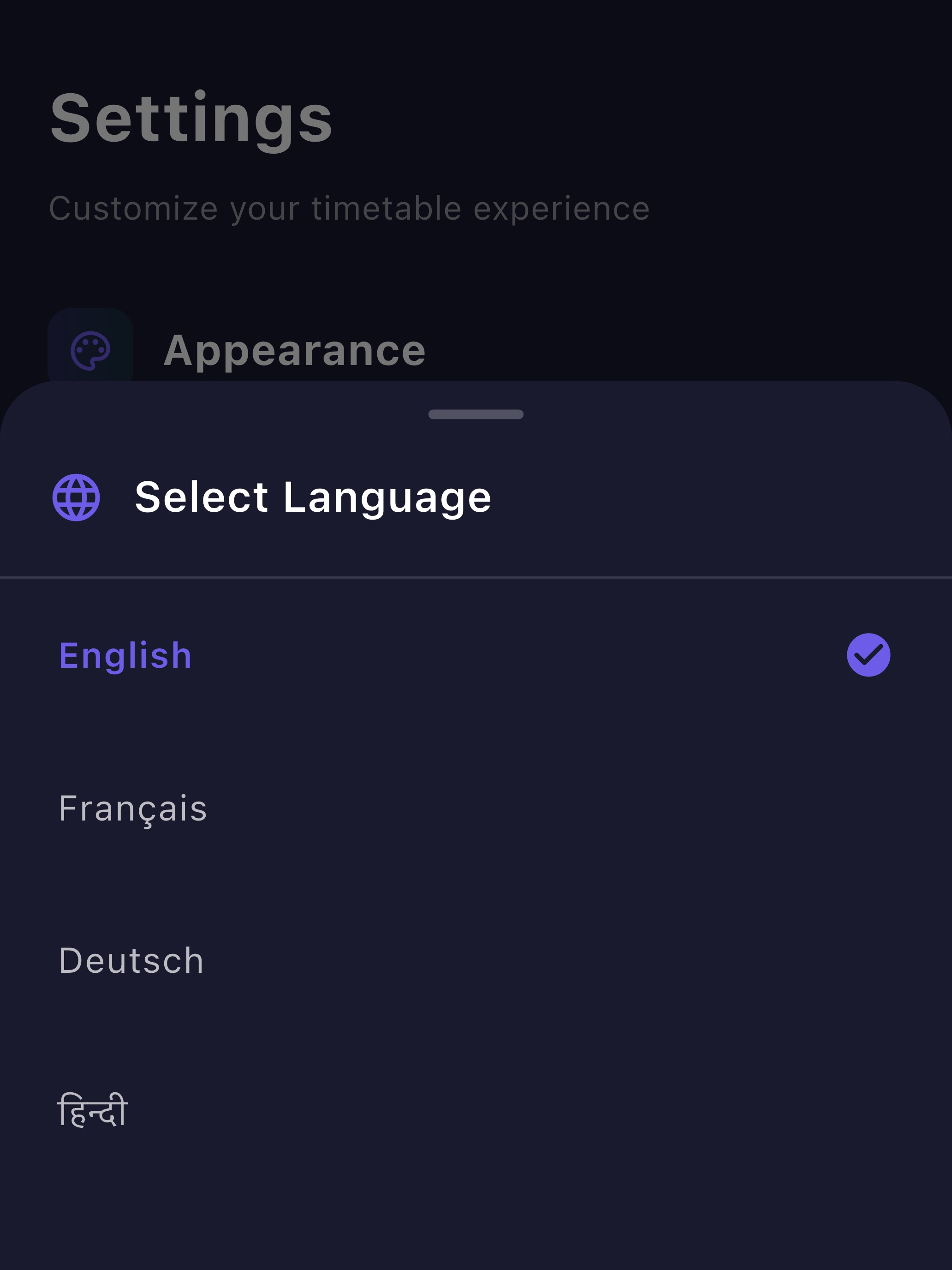Click 'Customize your timetable experience' subtitle
The image size is (952, 1270).
(x=349, y=208)
